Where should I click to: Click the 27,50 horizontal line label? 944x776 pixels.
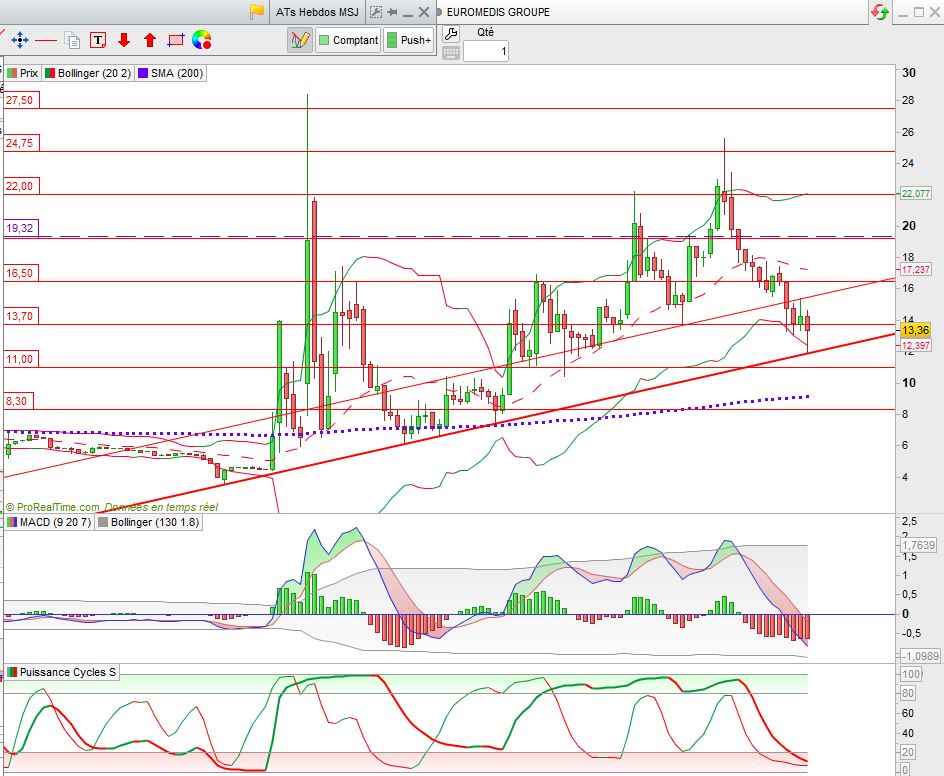point(20,100)
